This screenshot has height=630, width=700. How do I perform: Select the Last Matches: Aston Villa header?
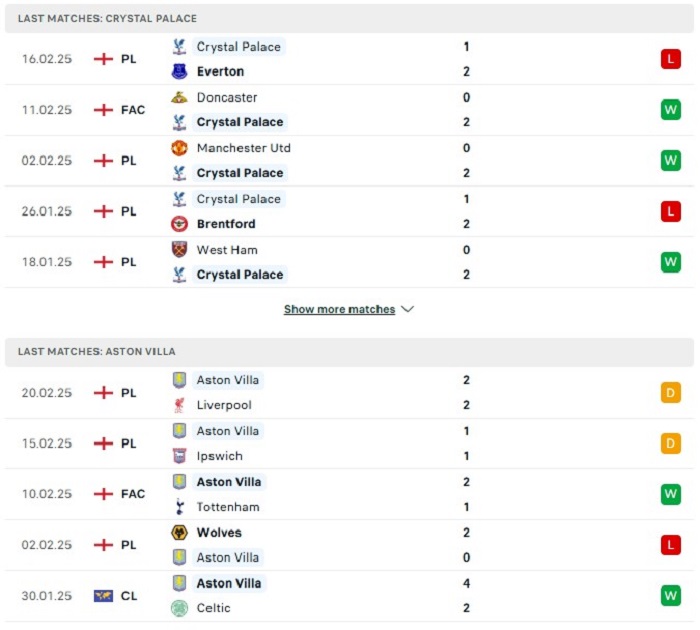coord(350,352)
